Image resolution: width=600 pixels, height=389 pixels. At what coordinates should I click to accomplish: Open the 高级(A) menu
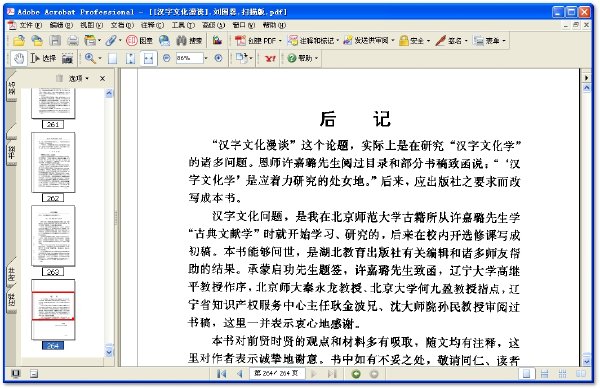pos(213,25)
